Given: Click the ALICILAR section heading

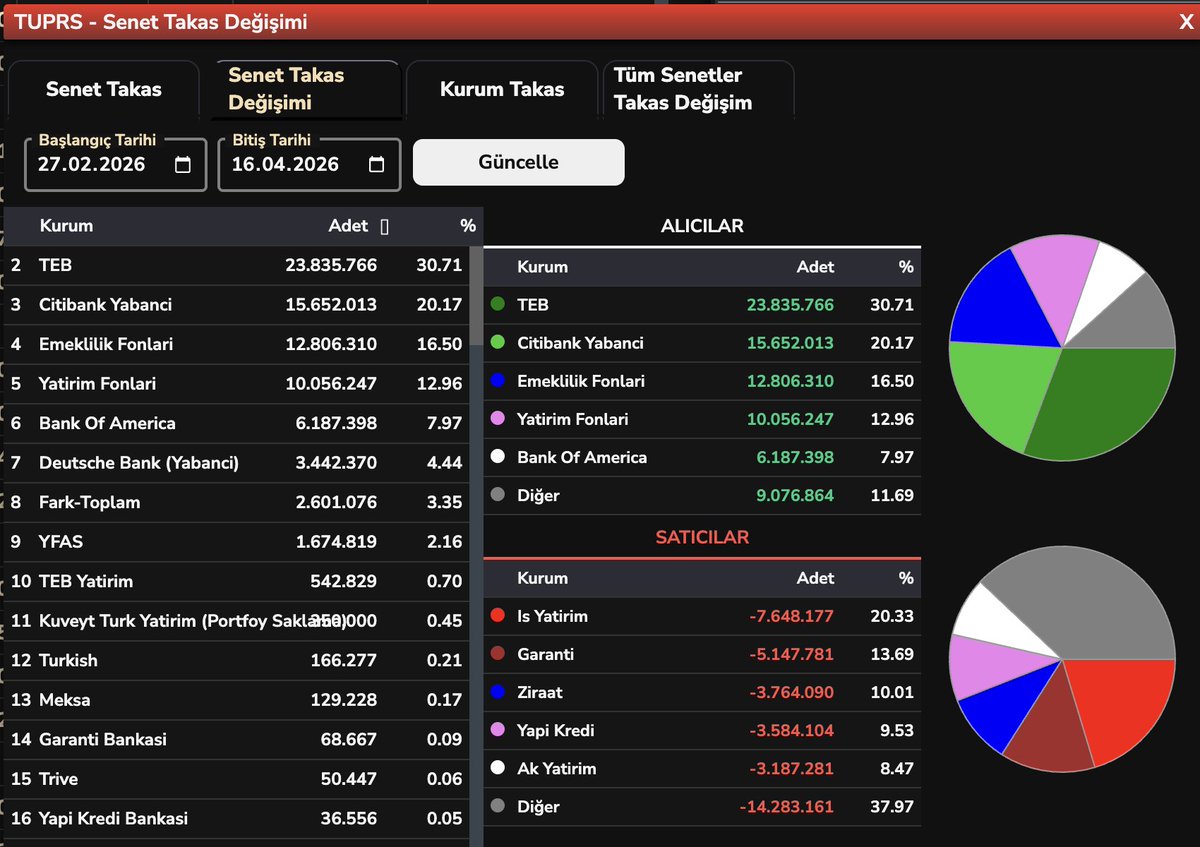Looking at the screenshot, I should click(702, 226).
